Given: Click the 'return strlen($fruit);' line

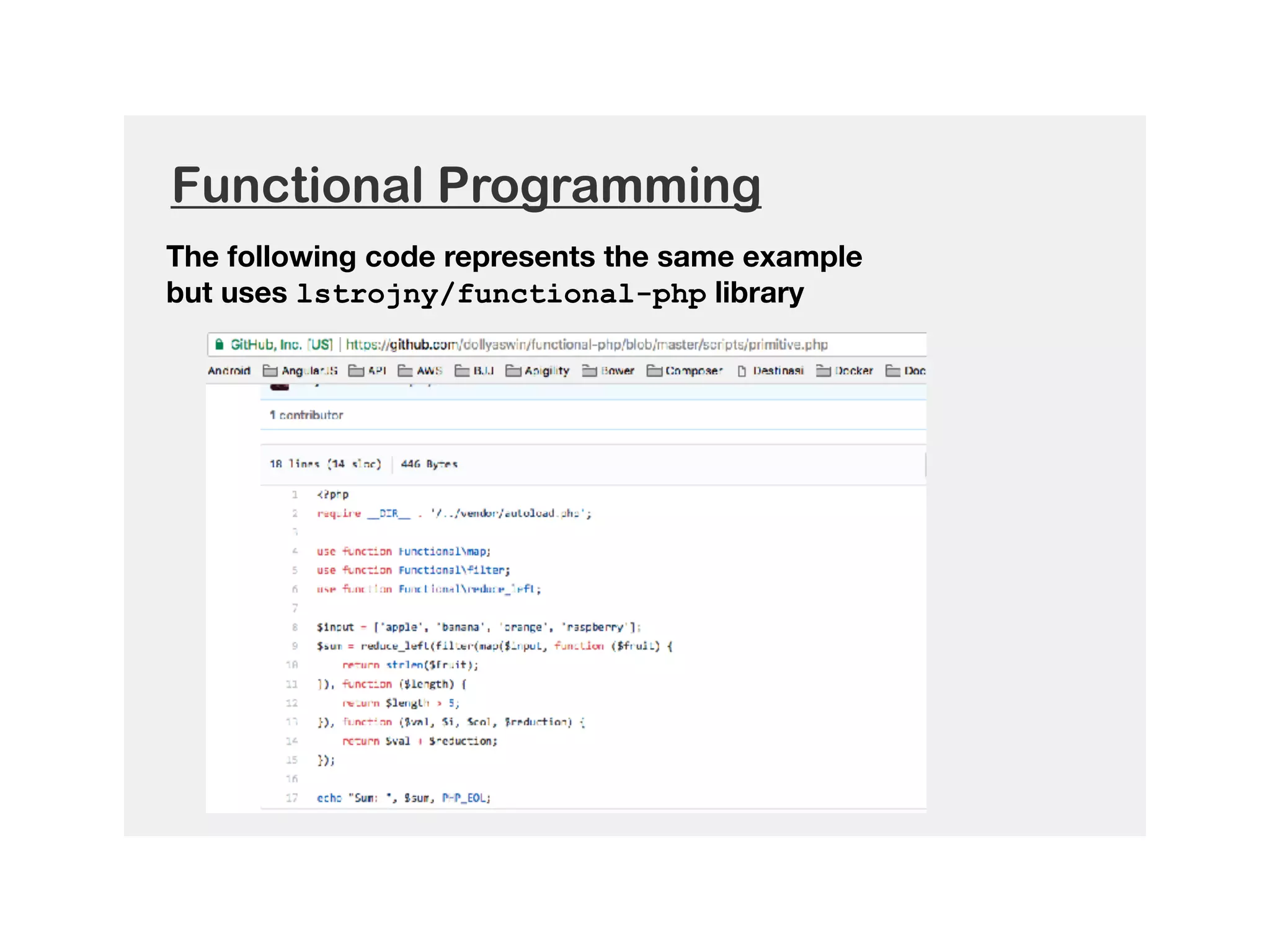Looking at the screenshot, I should point(411,665).
